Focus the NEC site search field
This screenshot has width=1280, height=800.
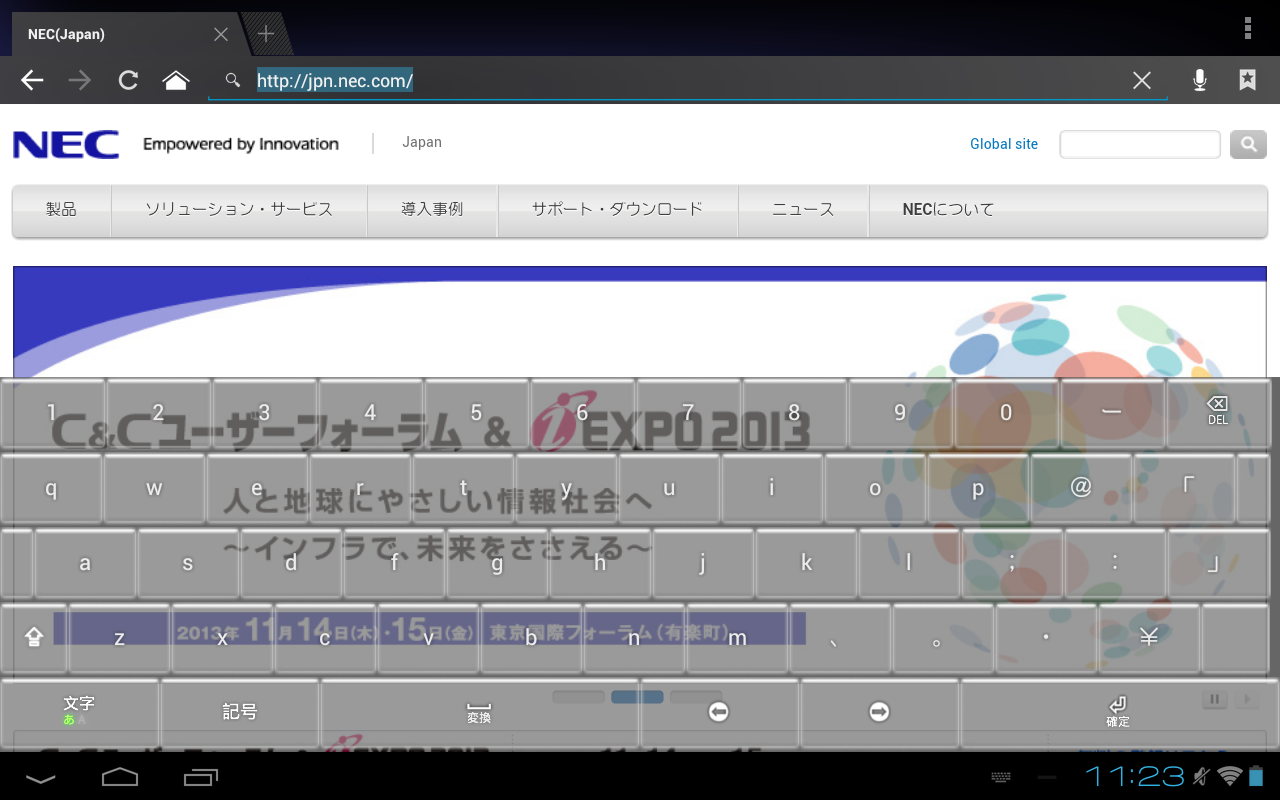1140,145
